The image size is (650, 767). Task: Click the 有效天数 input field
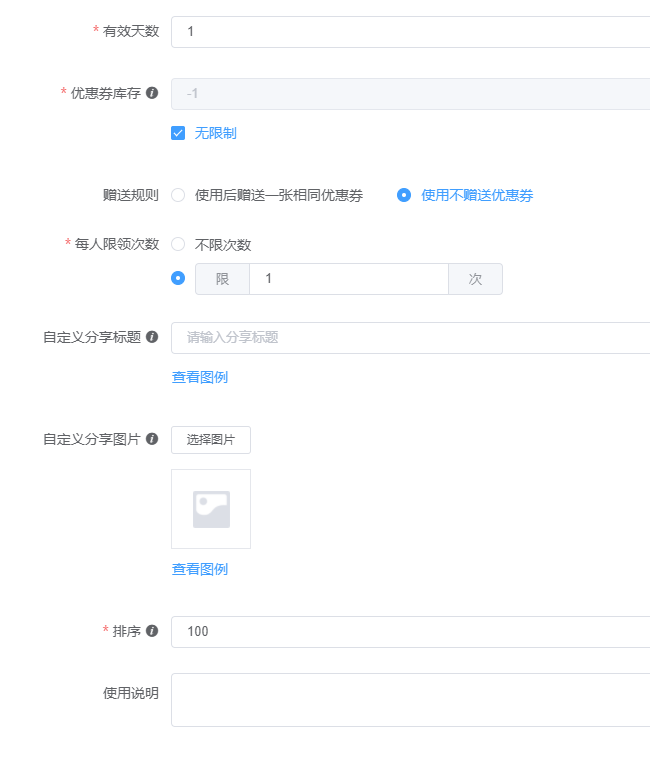(x=410, y=32)
